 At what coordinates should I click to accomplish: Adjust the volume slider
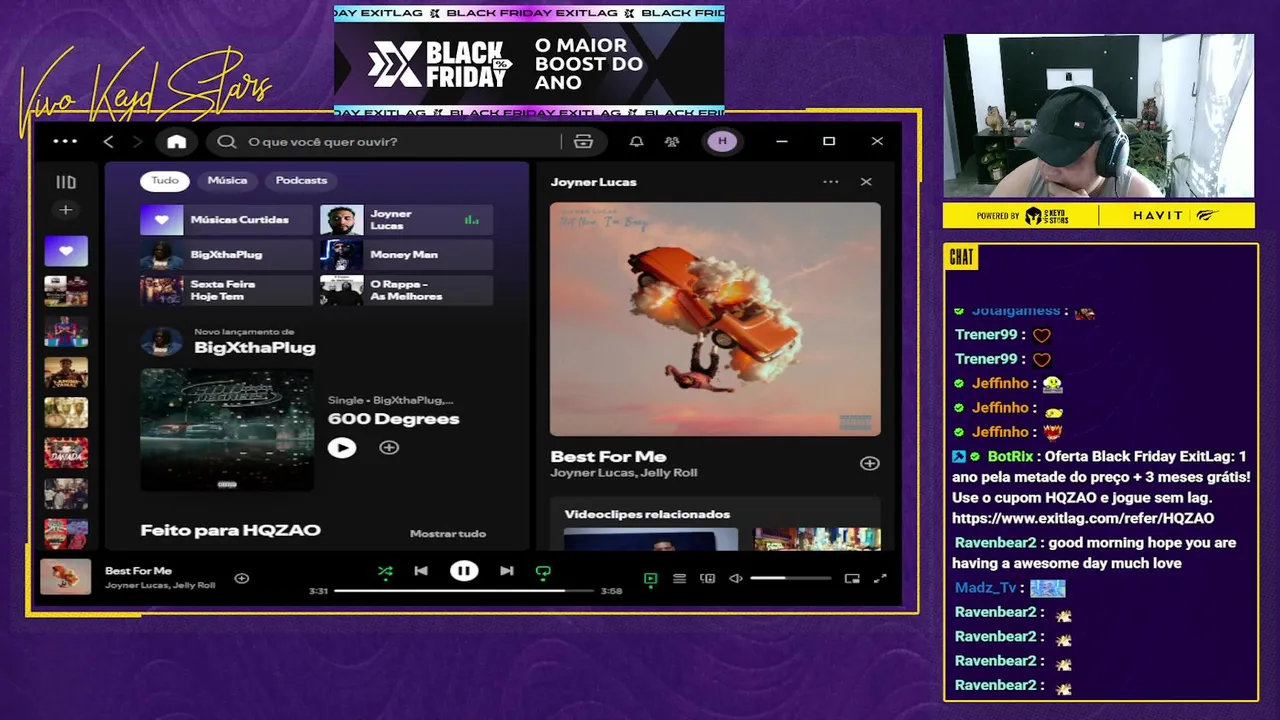tap(790, 578)
